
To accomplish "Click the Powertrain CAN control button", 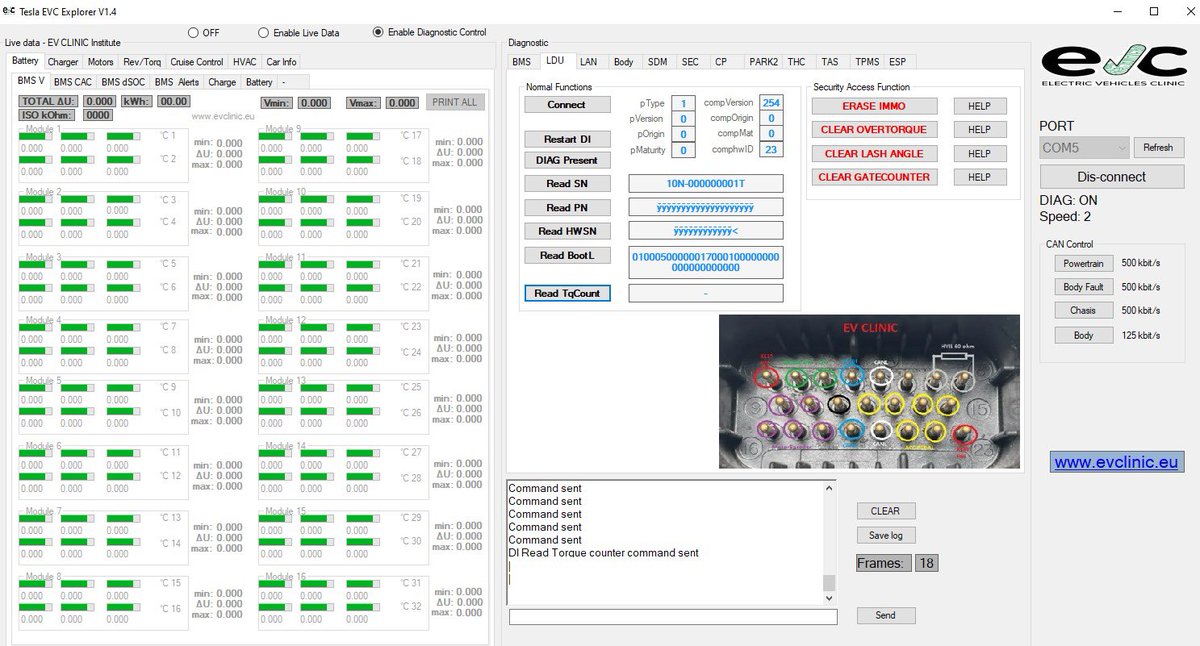I will coord(1084,264).
